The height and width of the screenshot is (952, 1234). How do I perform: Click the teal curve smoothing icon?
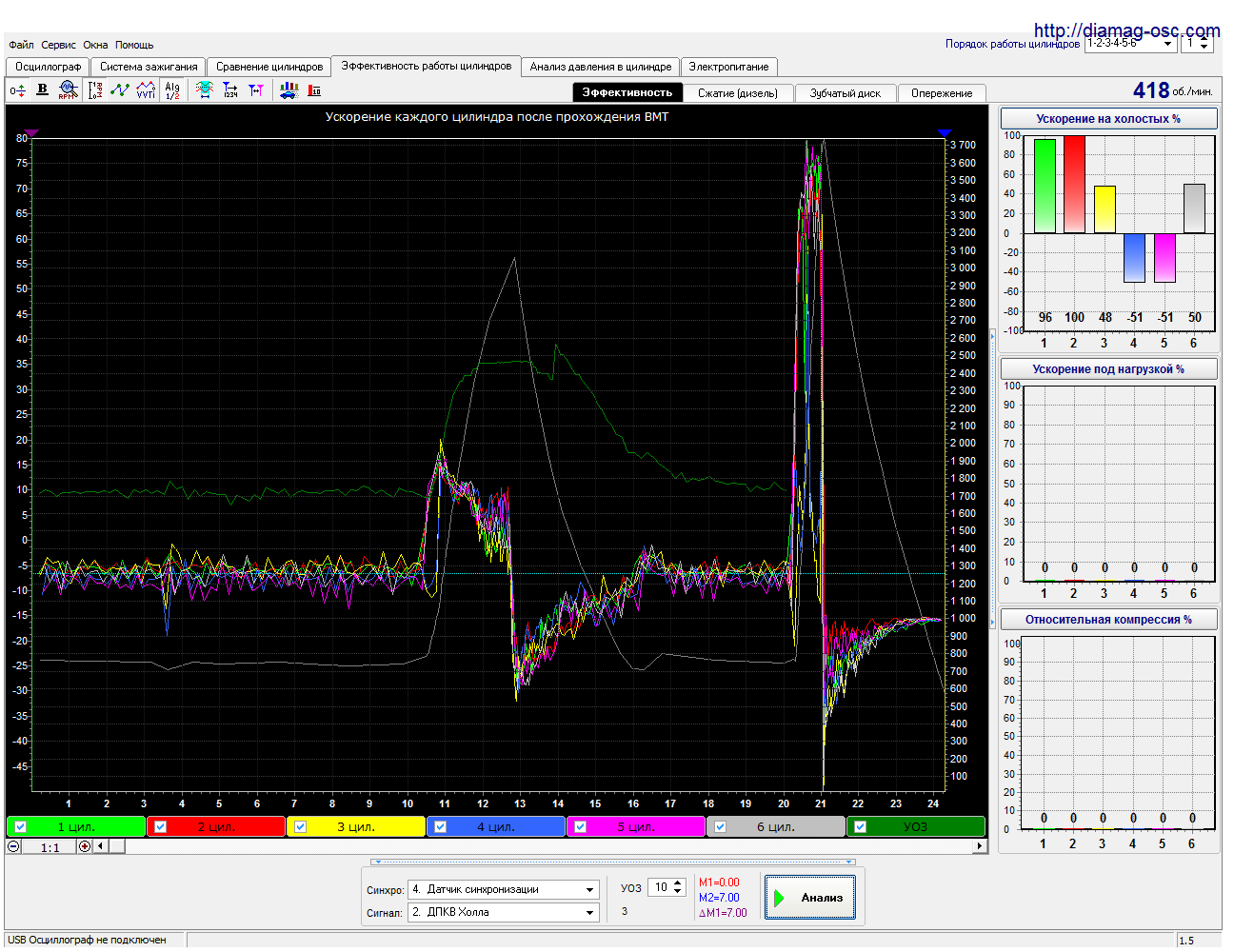tap(205, 90)
